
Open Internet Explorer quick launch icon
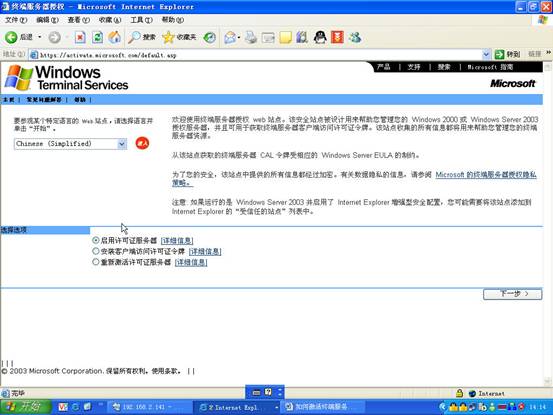point(75,407)
